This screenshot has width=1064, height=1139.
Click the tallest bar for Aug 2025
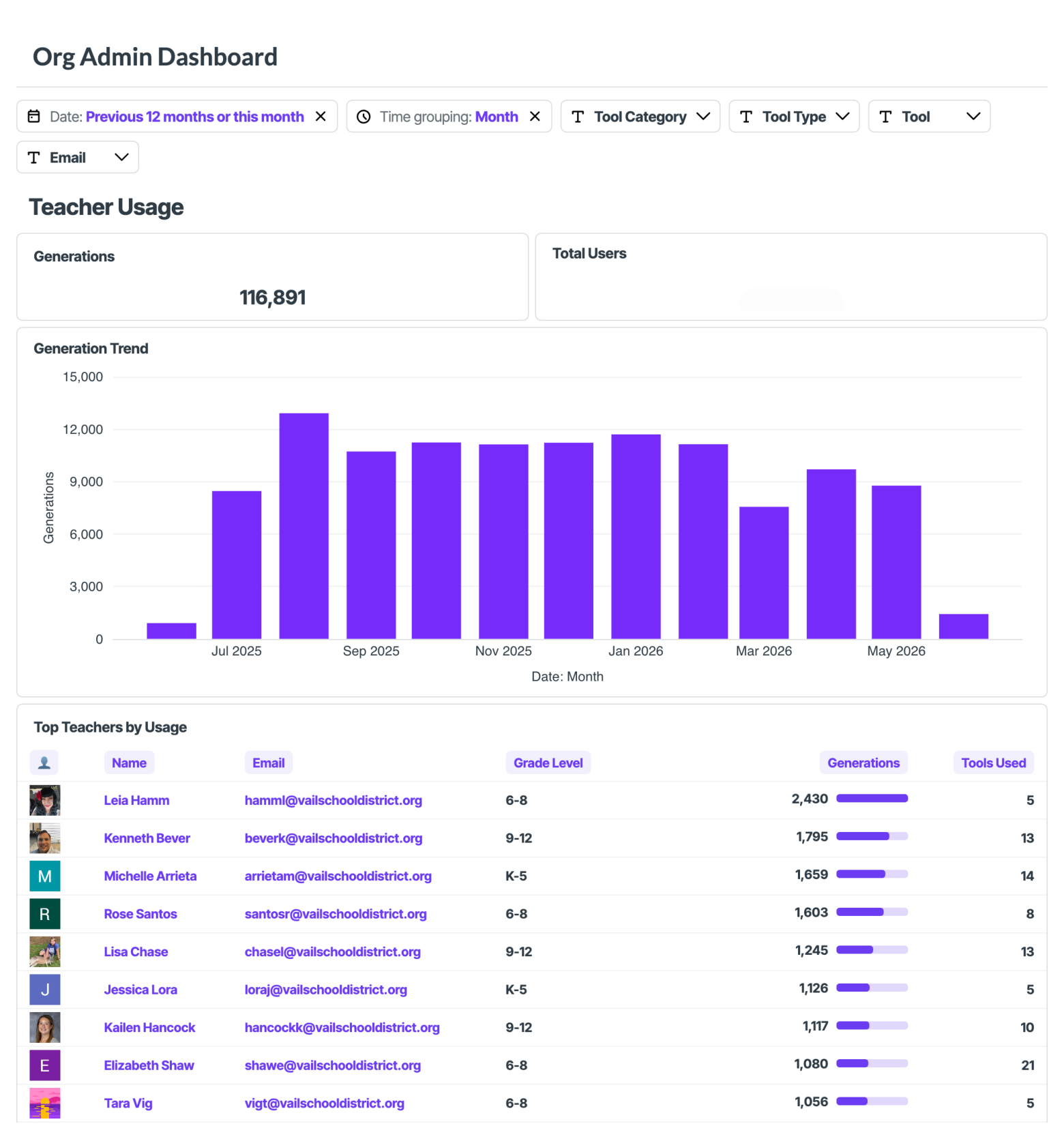304,526
